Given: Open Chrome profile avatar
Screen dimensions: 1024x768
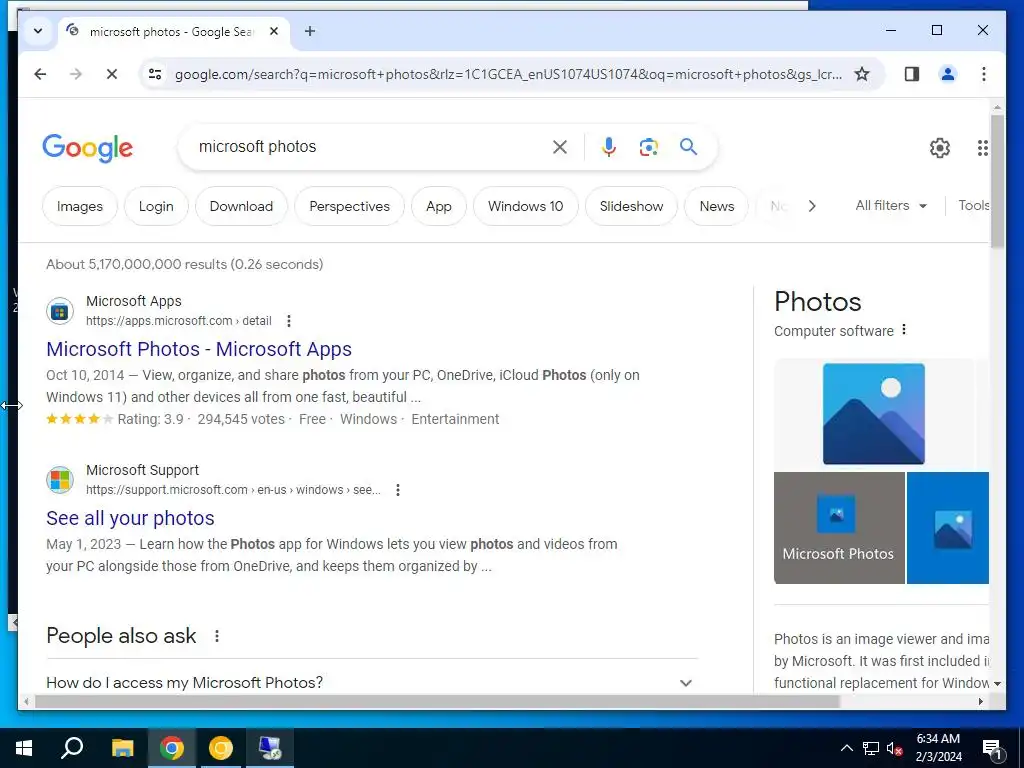Looking at the screenshot, I should 948,74.
